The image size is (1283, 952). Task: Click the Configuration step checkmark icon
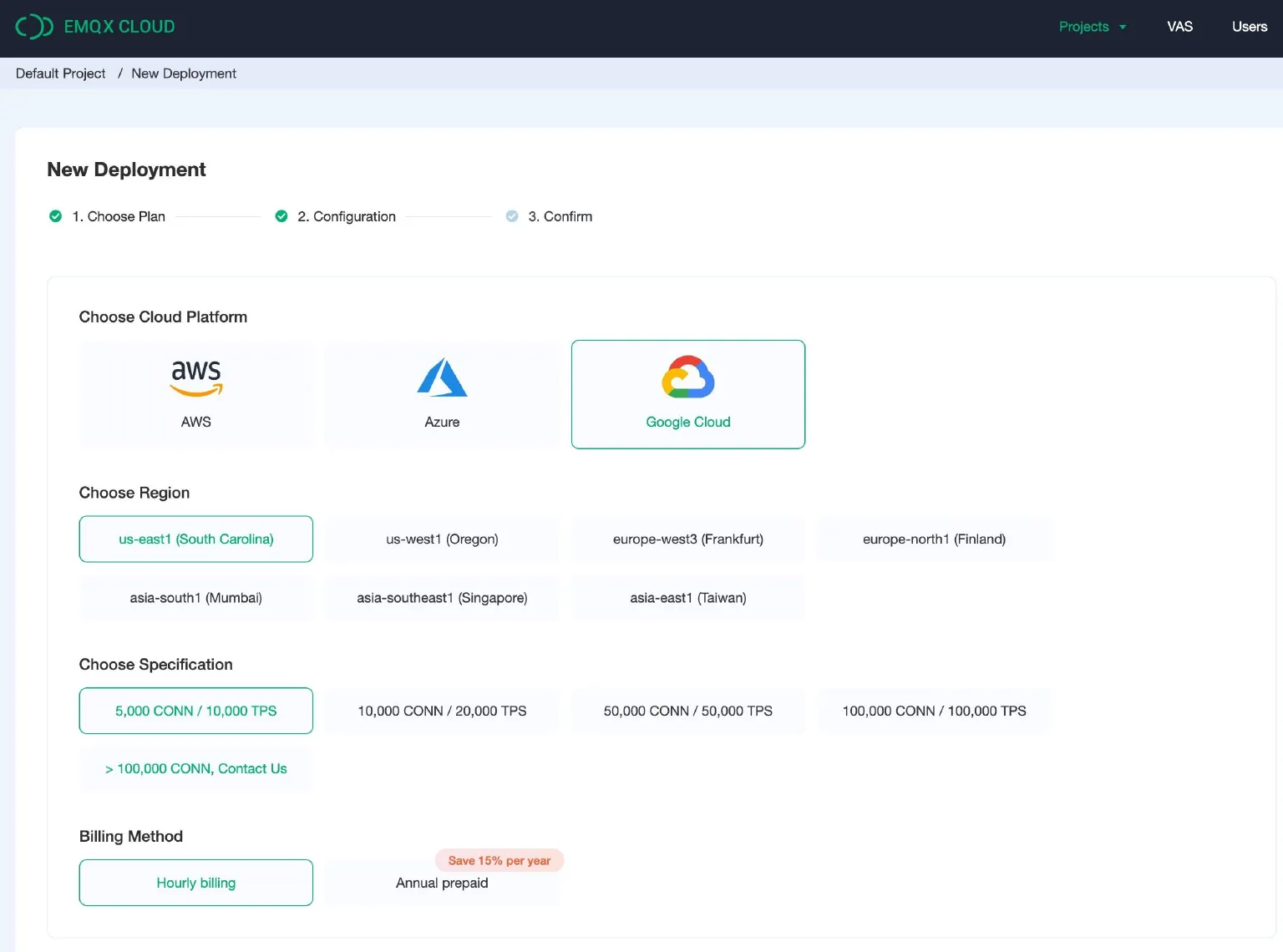coord(281,216)
